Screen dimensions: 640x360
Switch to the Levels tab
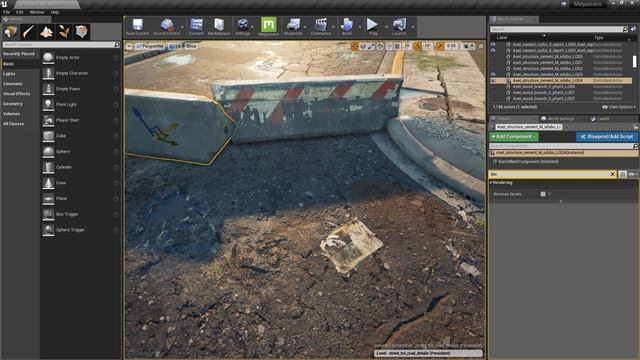pos(600,119)
